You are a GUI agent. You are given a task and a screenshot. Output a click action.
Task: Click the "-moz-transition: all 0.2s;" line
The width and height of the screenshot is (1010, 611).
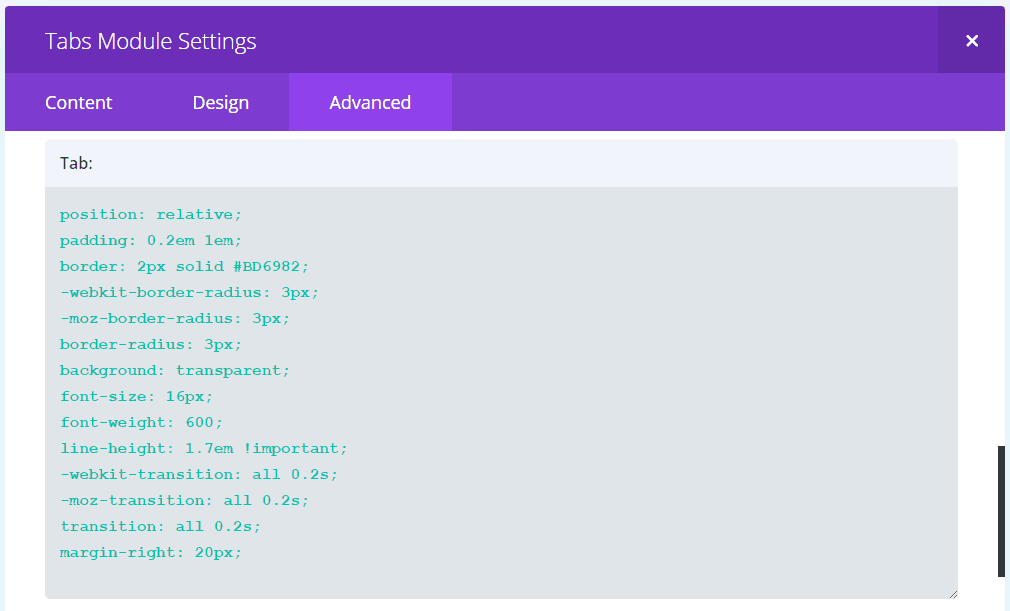coord(185,500)
